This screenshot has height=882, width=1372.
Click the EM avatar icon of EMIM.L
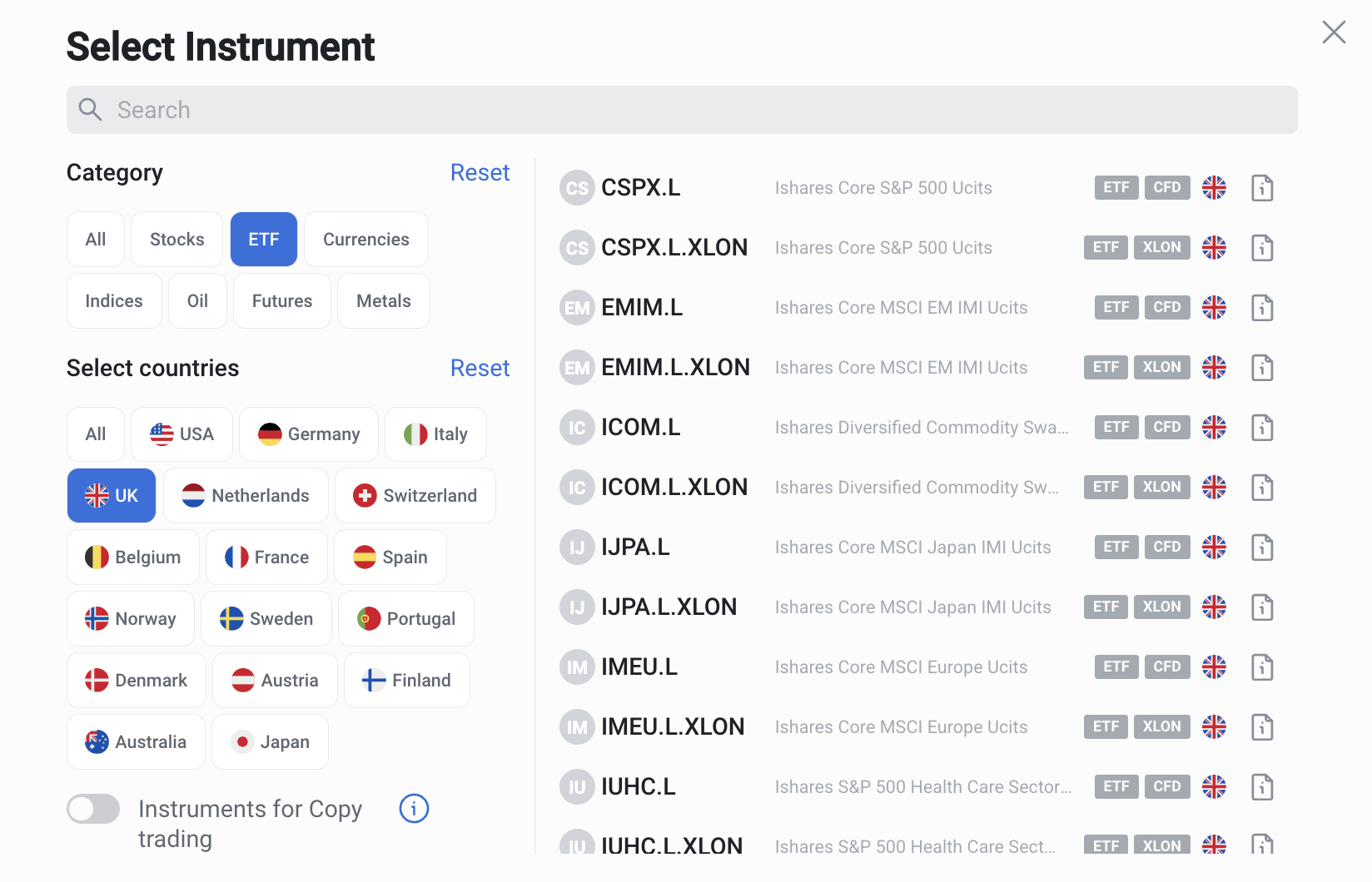(577, 308)
